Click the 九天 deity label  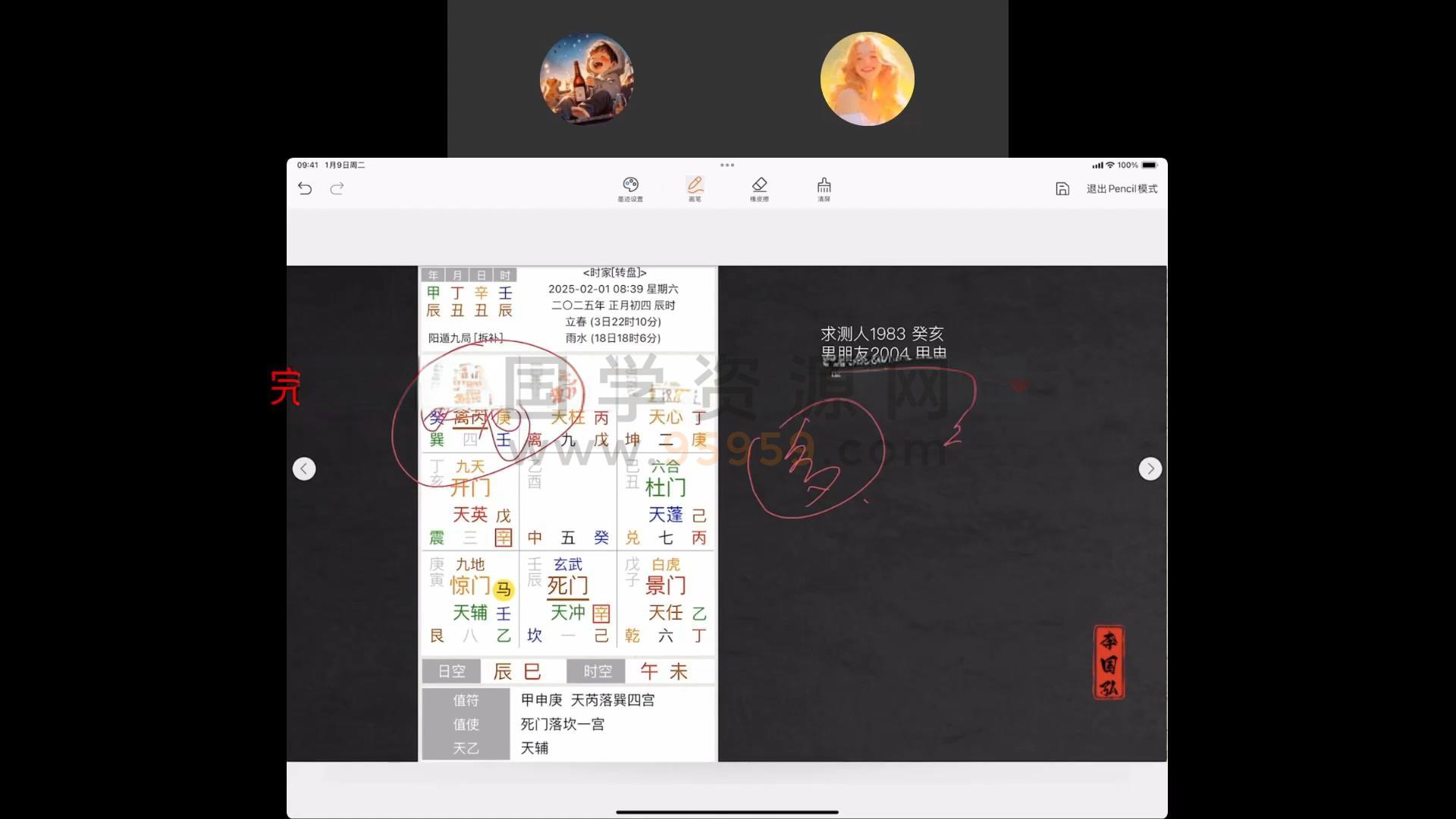tap(470, 466)
